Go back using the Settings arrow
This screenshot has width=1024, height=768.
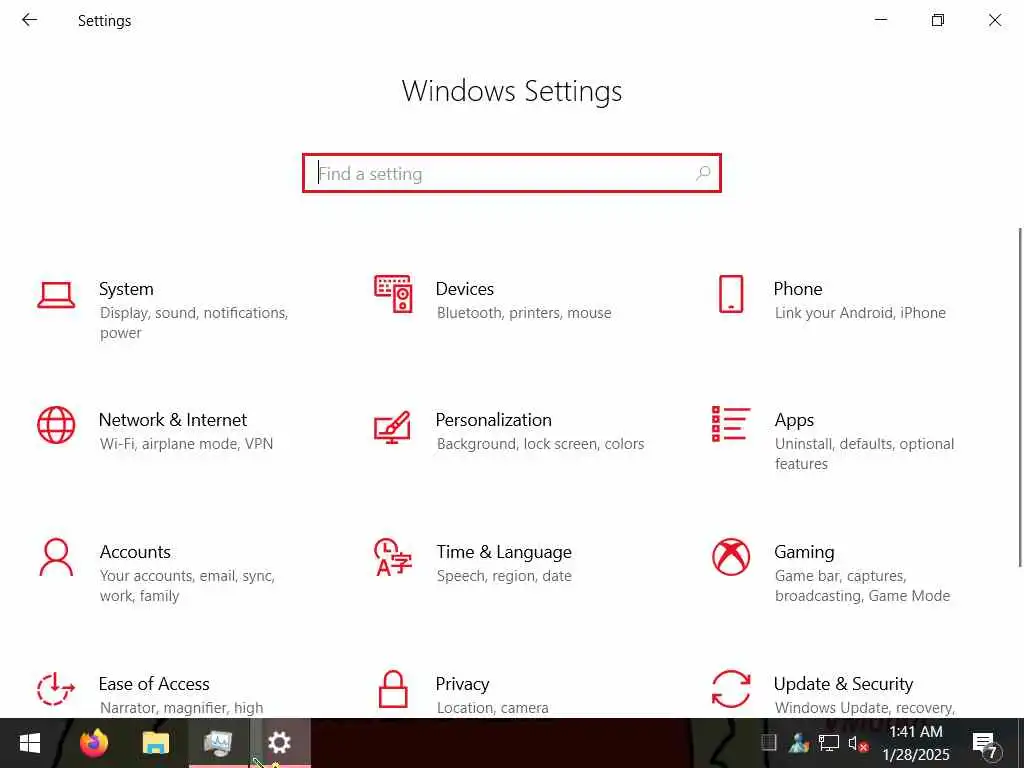[29, 20]
